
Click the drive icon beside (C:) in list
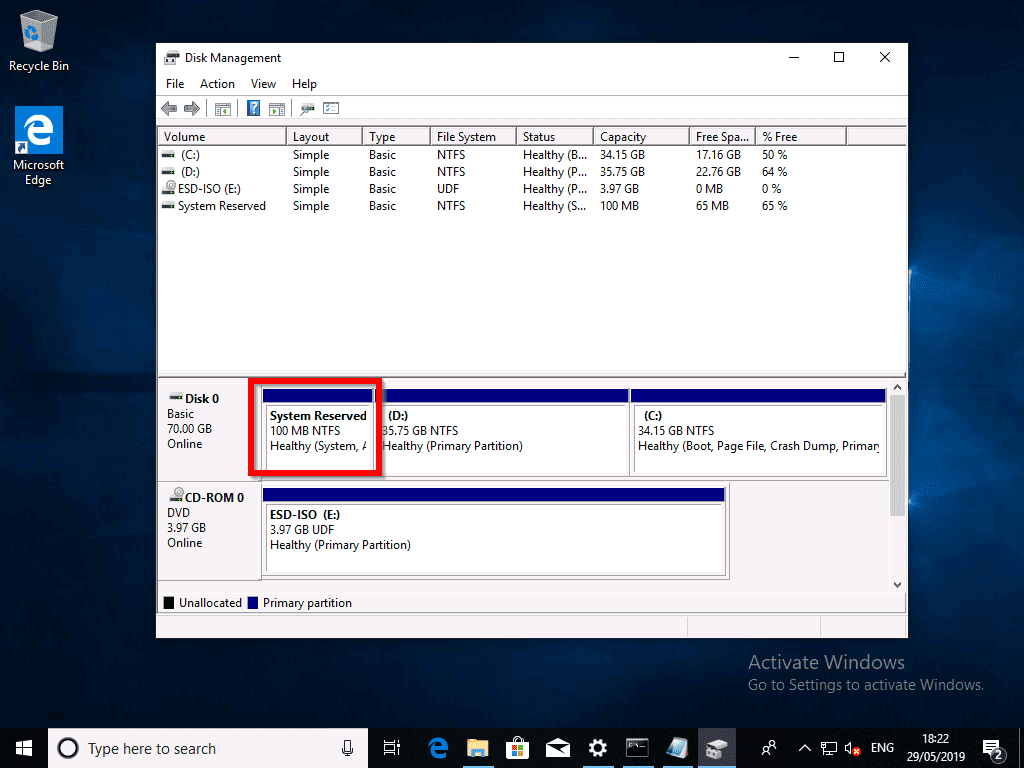(x=168, y=155)
